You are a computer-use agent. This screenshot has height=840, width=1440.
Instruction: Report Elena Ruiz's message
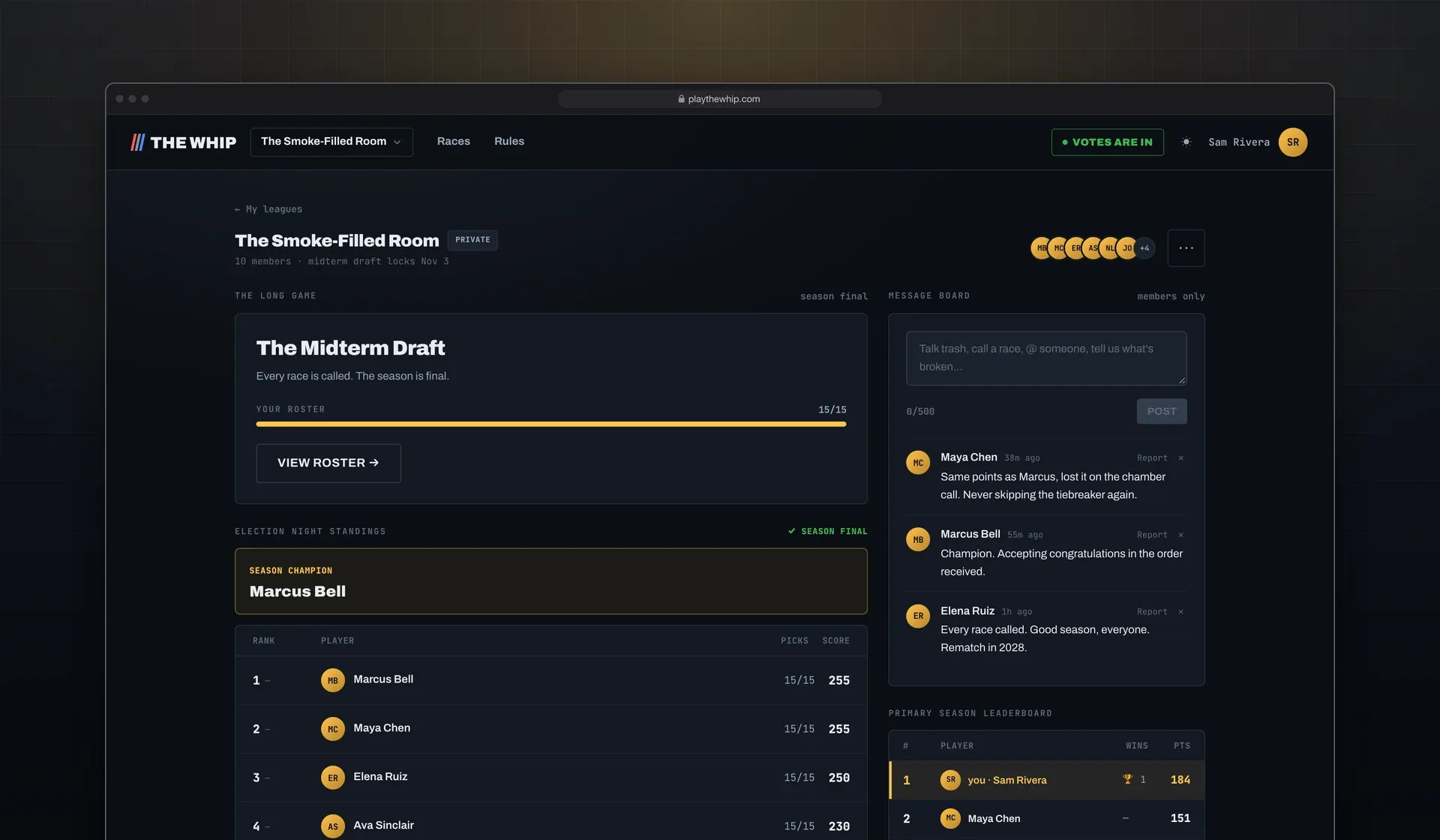point(1152,612)
